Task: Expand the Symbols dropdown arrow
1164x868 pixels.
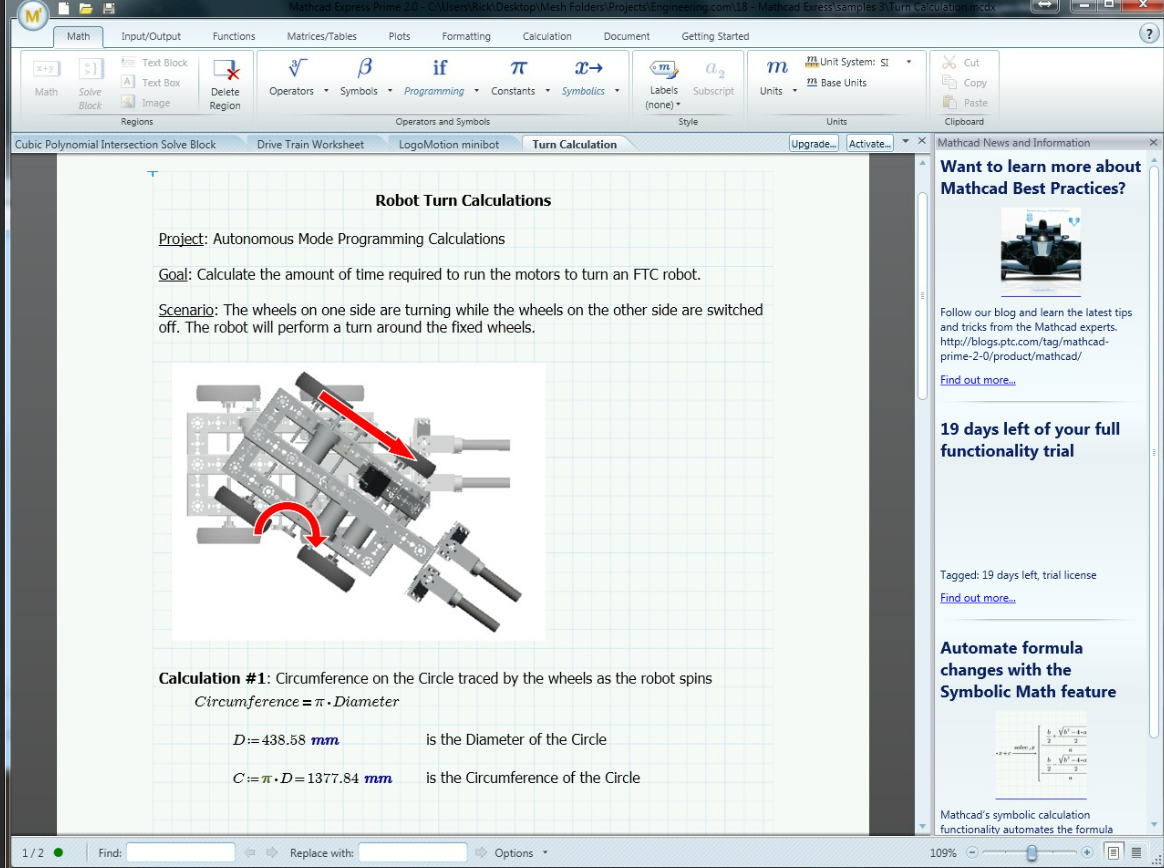Action: tap(390, 91)
